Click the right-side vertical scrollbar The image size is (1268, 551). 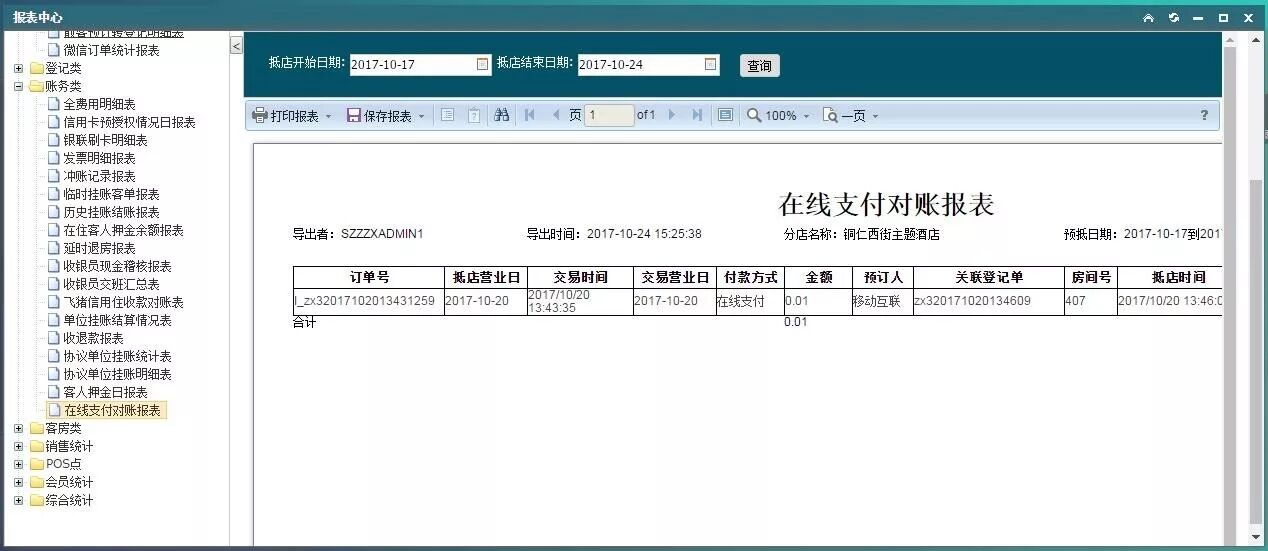1257,290
